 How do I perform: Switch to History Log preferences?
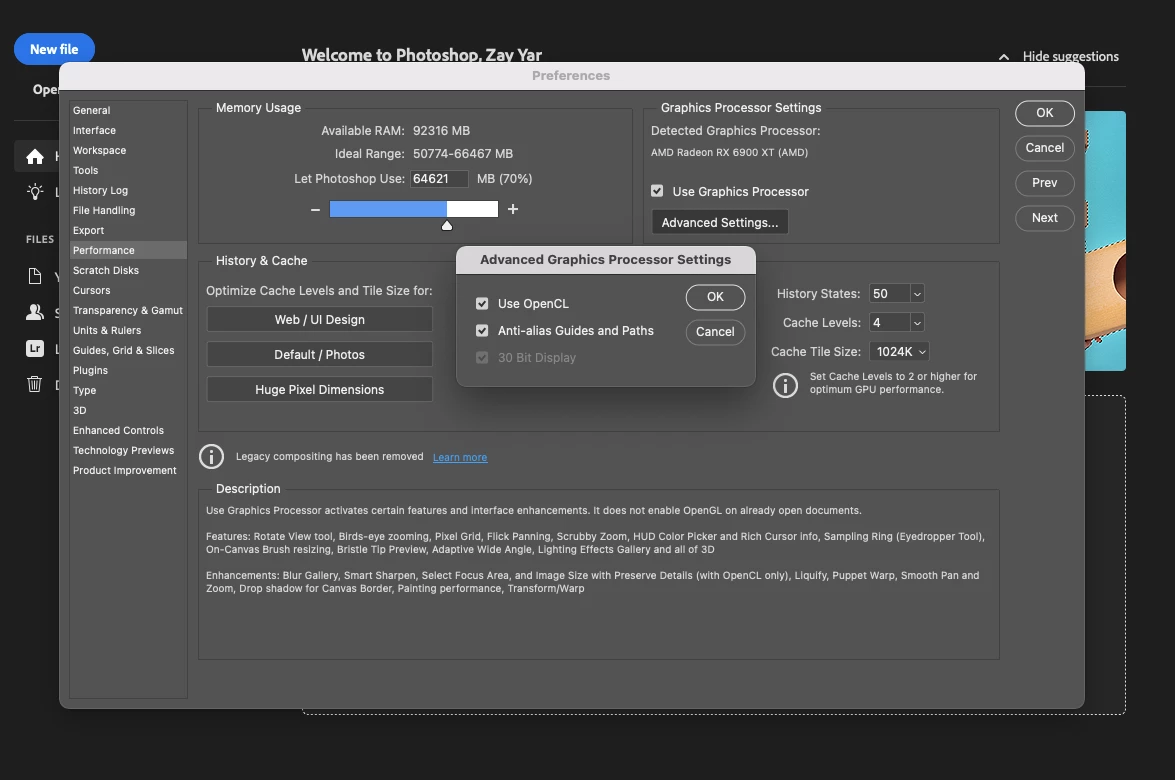click(128, 190)
